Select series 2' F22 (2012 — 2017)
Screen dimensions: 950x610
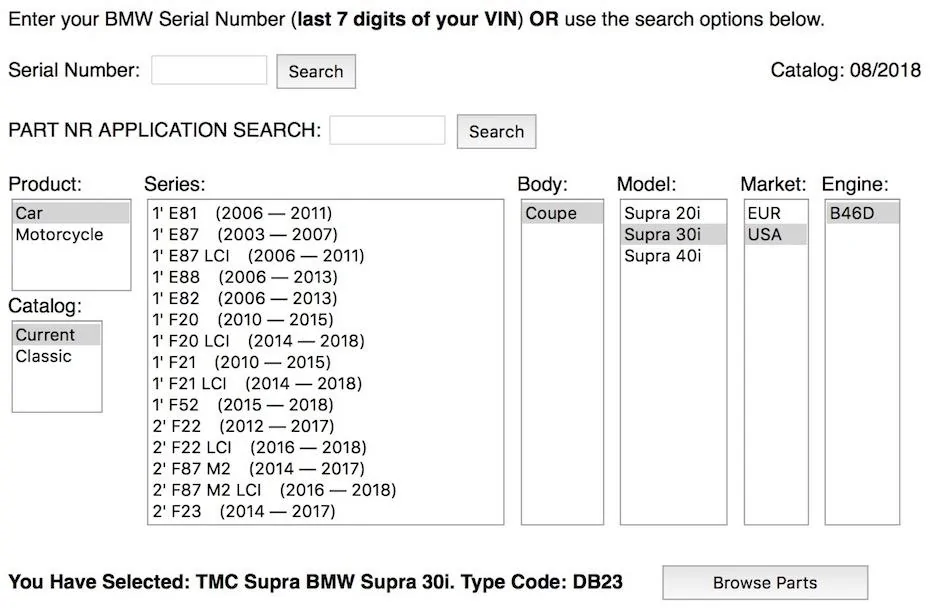[325, 426]
